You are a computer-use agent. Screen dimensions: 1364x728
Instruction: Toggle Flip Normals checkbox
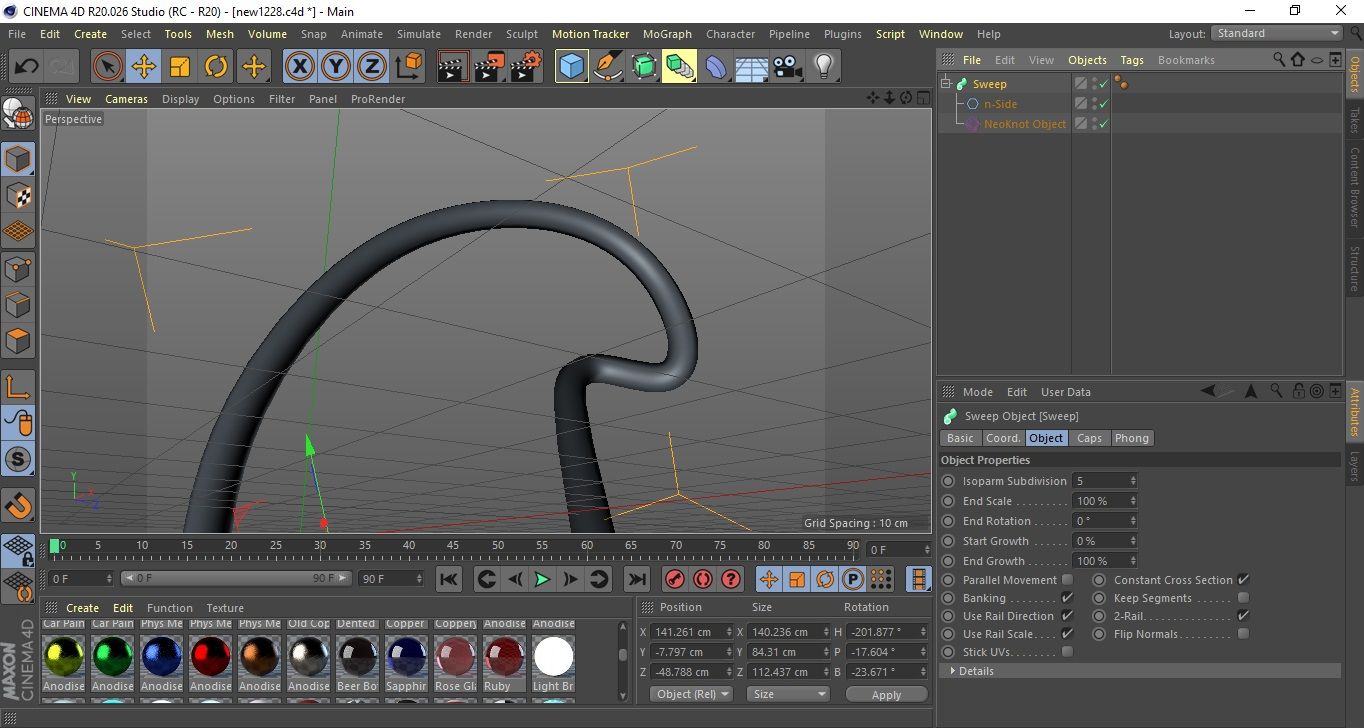click(1243, 634)
